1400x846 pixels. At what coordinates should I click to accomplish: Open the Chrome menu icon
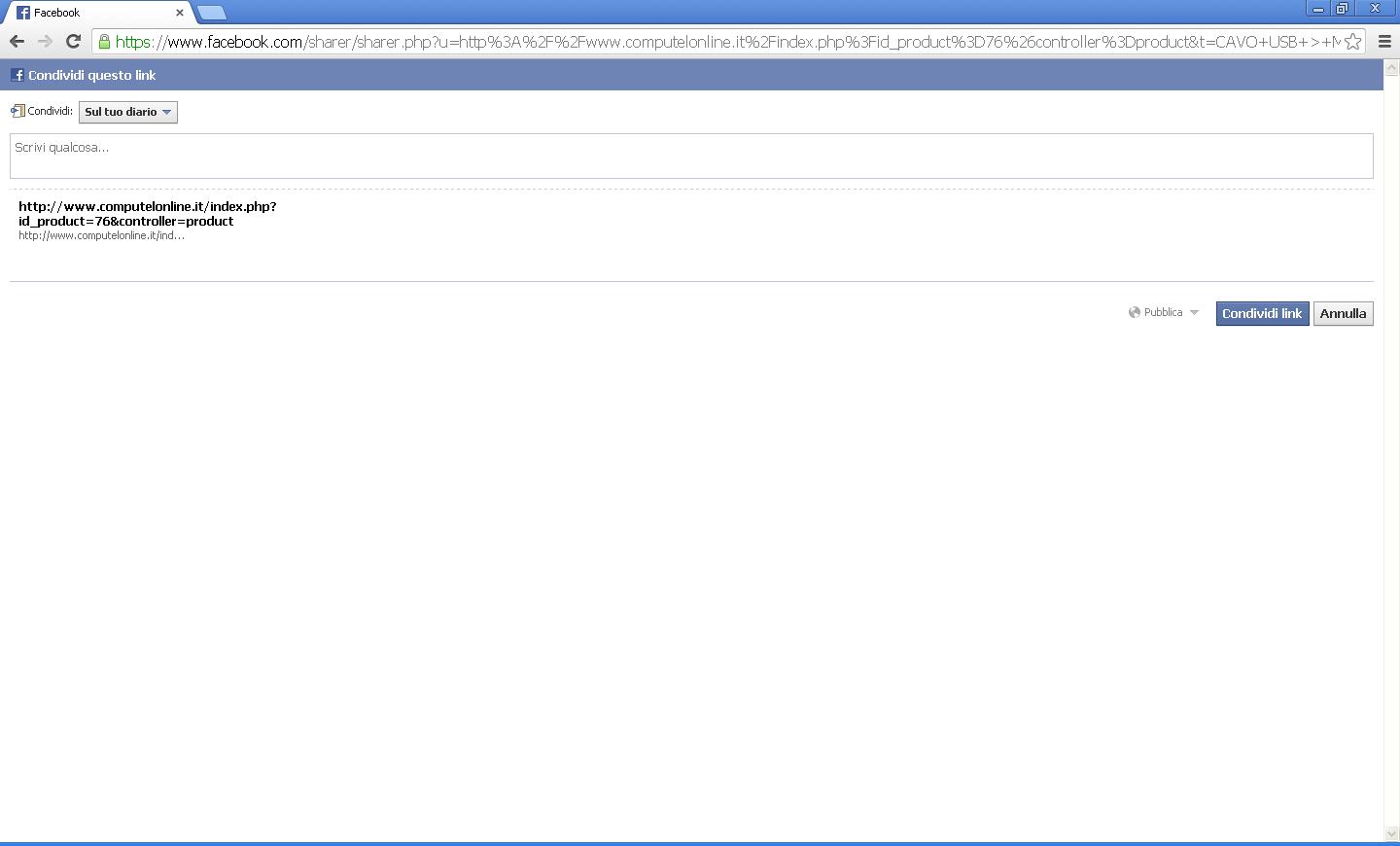point(1385,42)
